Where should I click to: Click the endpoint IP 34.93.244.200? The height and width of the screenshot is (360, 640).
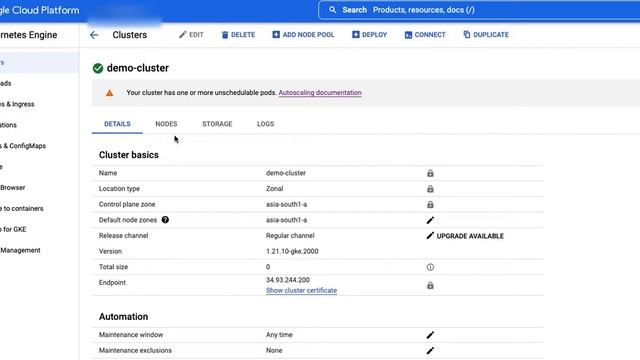point(288,280)
